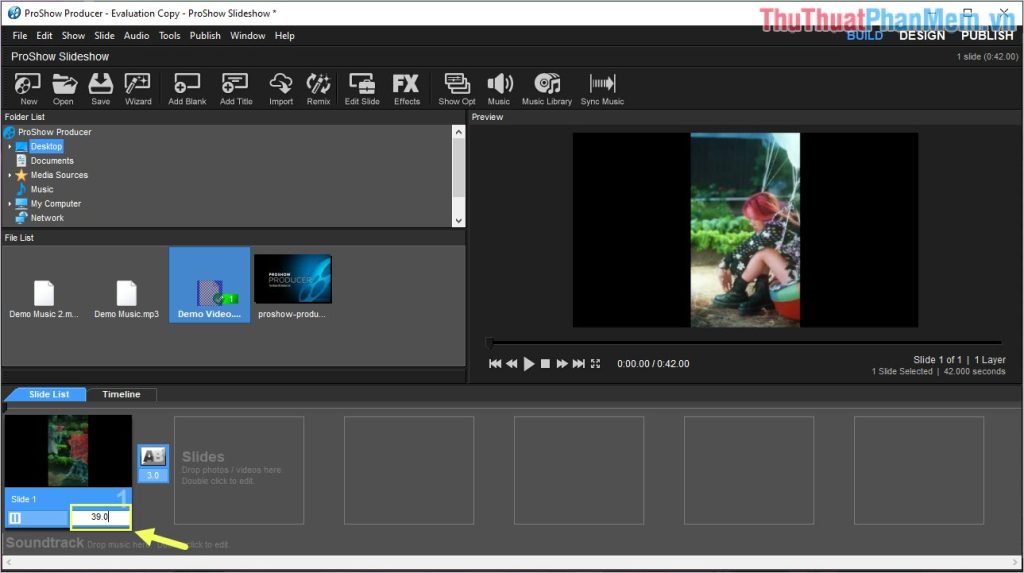1024x573 pixels.
Task: Jump to end of preview
Action: 579,364
